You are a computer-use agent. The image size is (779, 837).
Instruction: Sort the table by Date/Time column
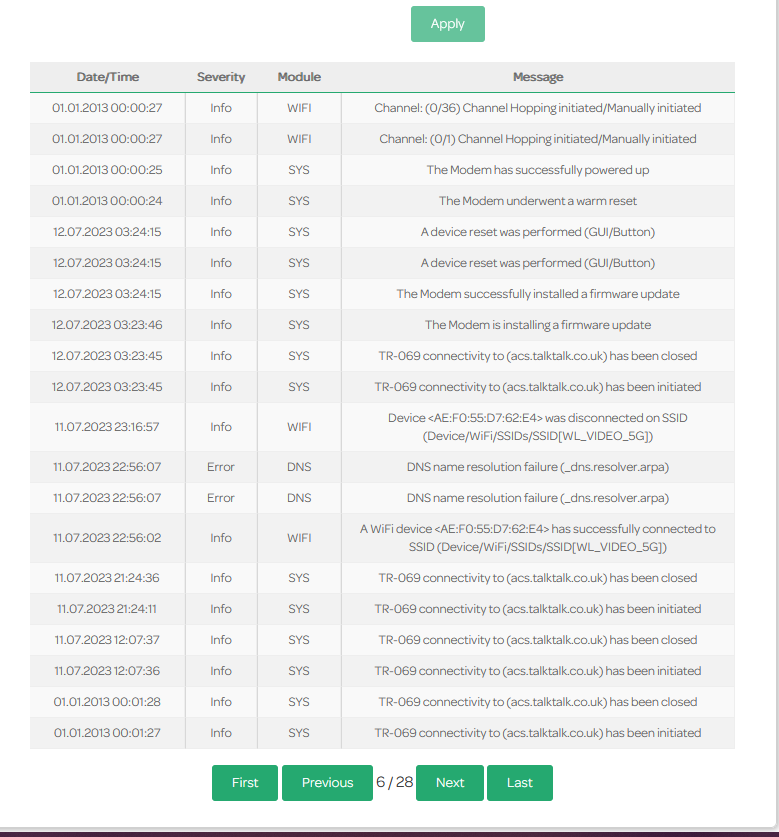coord(107,77)
